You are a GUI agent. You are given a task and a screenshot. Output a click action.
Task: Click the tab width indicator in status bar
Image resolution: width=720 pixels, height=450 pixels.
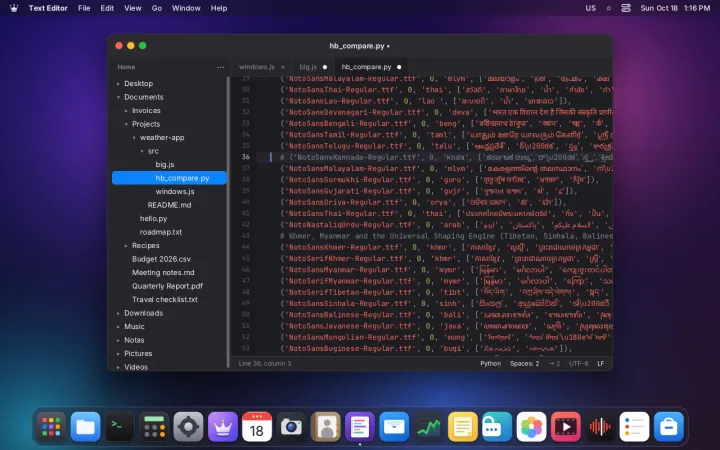point(554,363)
